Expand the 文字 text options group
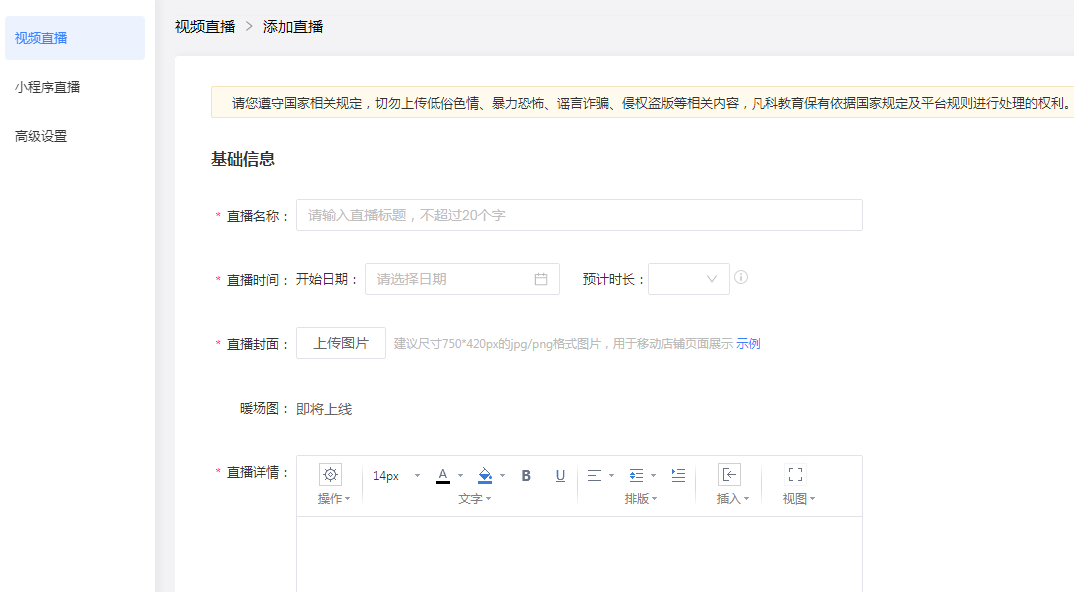This screenshot has height=592, width=1074. coord(475,499)
